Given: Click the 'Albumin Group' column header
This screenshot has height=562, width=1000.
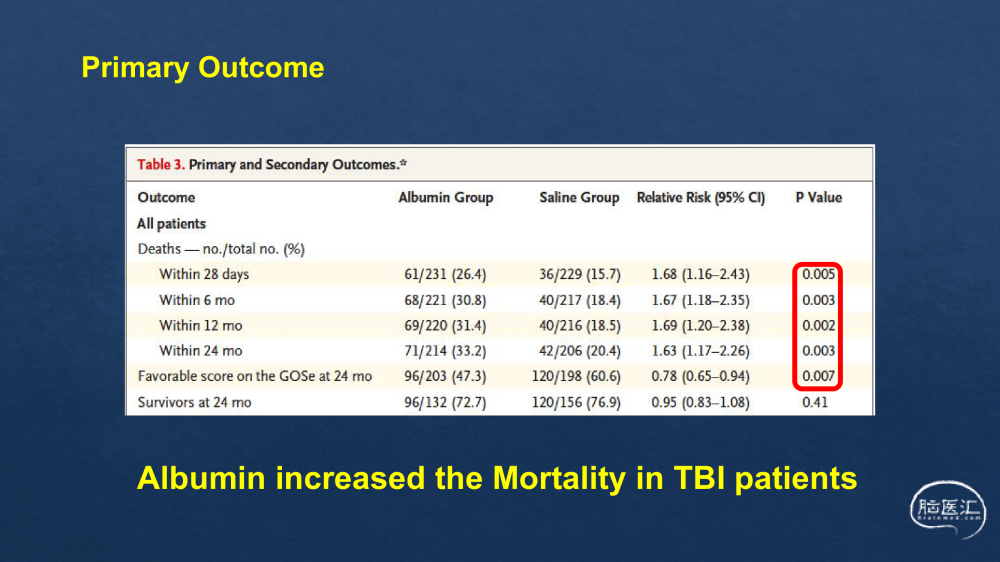Looking at the screenshot, I should (x=446, y=198).
